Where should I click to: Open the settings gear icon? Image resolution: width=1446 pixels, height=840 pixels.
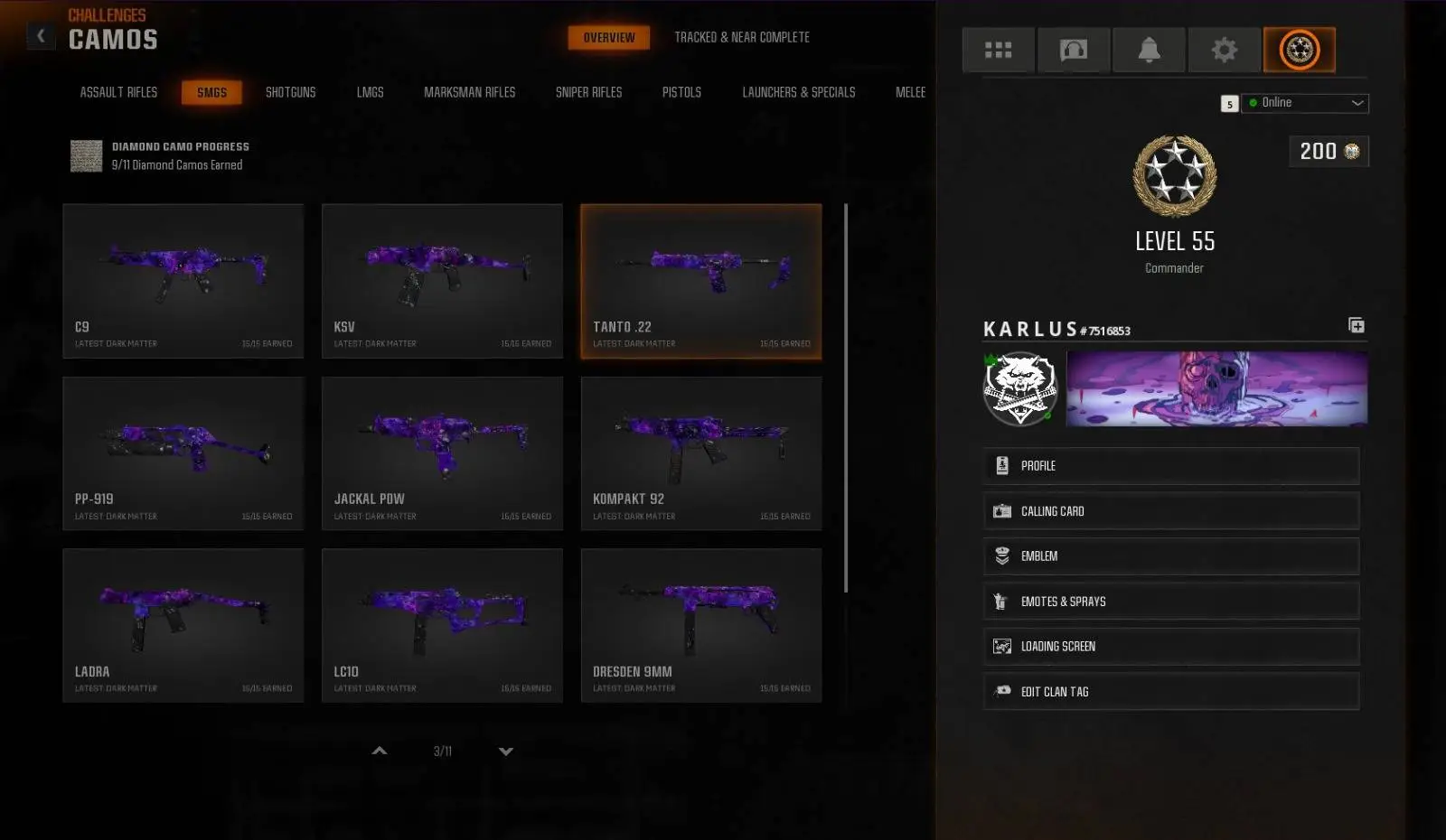click(x=1225, y=50)
